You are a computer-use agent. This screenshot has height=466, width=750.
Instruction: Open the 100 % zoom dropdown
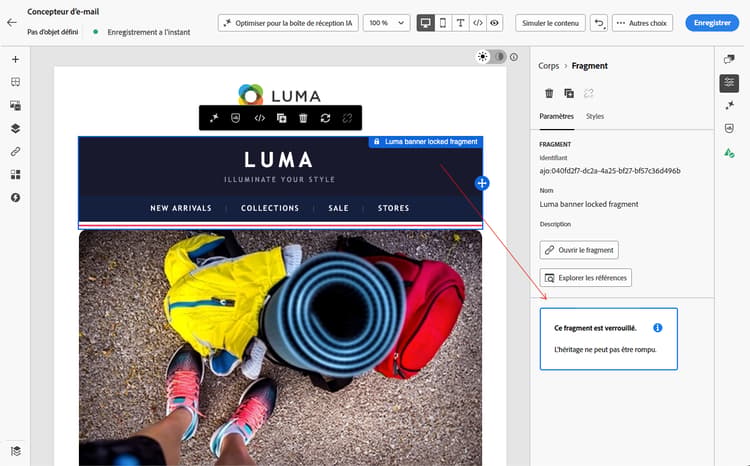coord(386,22)
